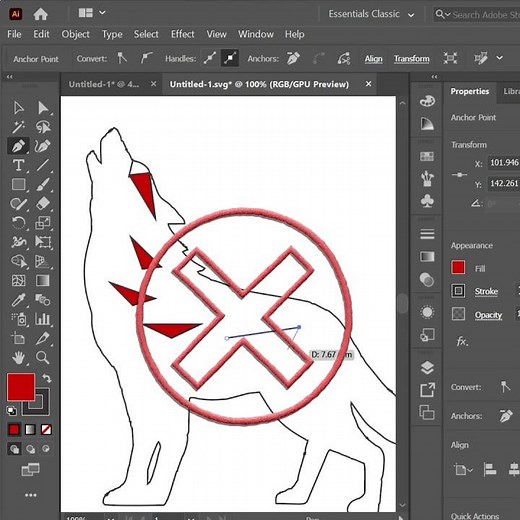Choose the Zoom tool
This screenshot has height=520, width=520.
[43, 358]
